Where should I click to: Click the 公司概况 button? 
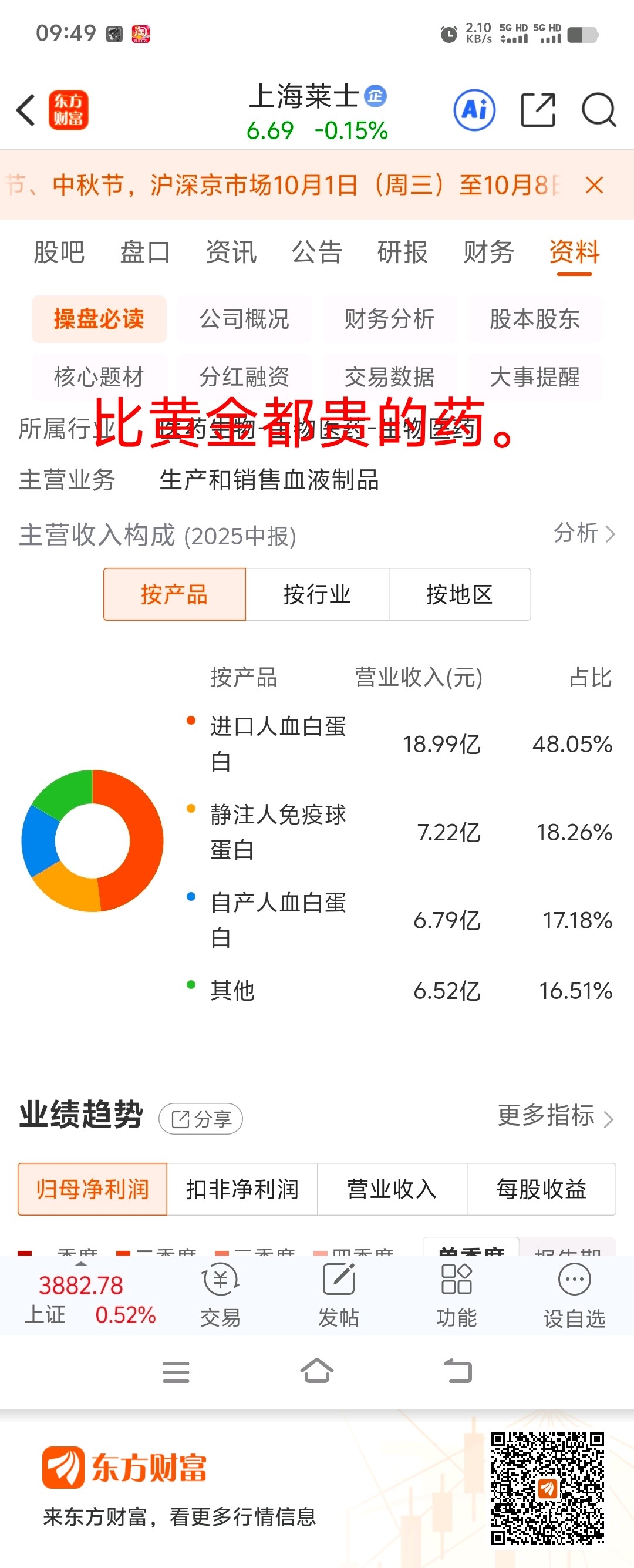tap(245, 319)
